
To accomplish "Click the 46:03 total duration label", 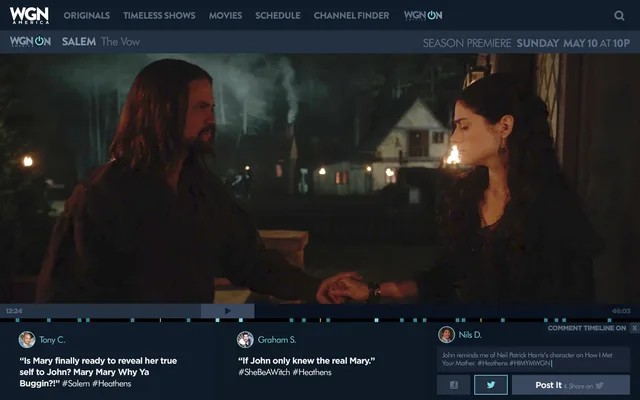I will tap(621, 311).
